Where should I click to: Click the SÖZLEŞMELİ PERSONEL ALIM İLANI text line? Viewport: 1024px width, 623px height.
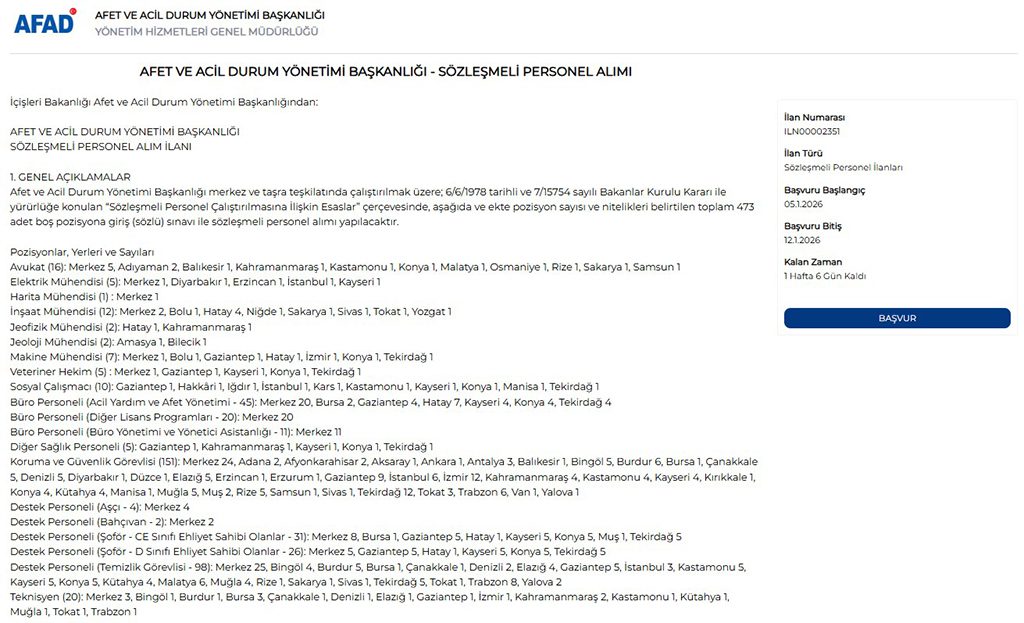[100, 146]
